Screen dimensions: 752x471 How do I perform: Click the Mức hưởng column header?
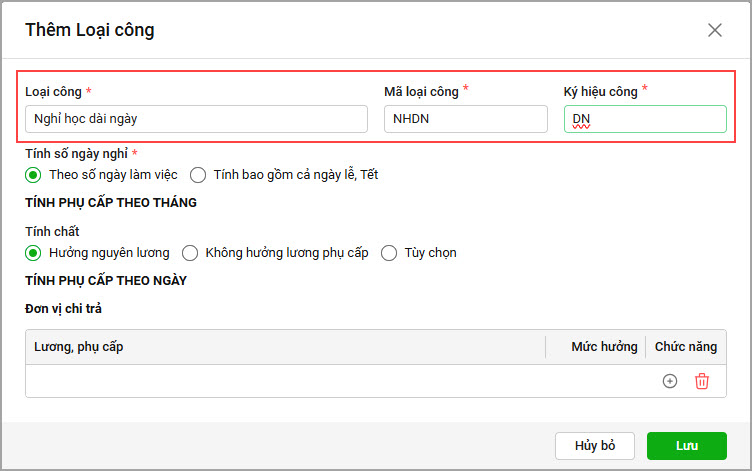click(604, 347)
